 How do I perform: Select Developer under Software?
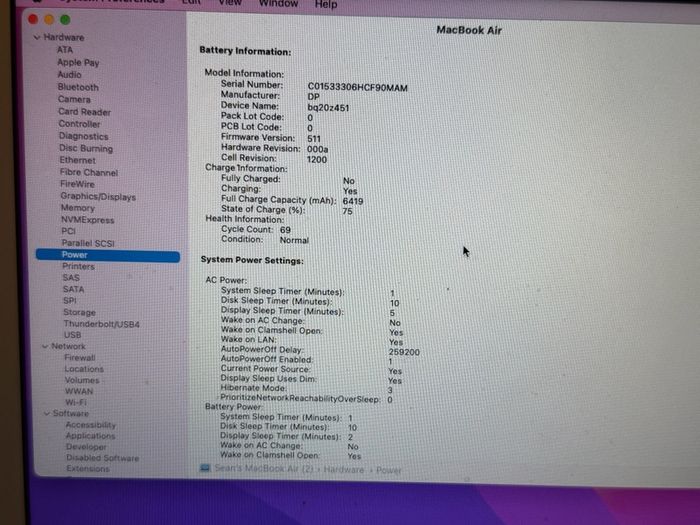[86, 447]
